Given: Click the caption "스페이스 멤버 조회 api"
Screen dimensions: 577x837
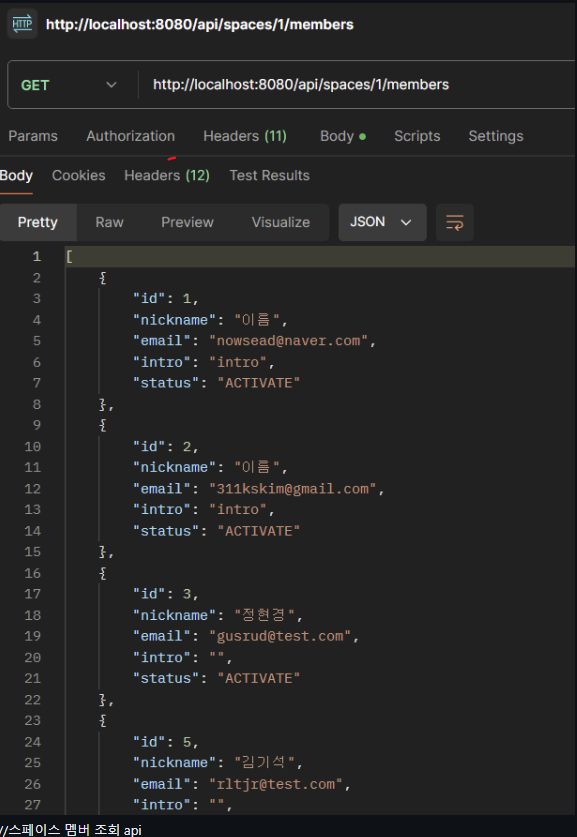Looking at the screenshot, I should [75, 830].
